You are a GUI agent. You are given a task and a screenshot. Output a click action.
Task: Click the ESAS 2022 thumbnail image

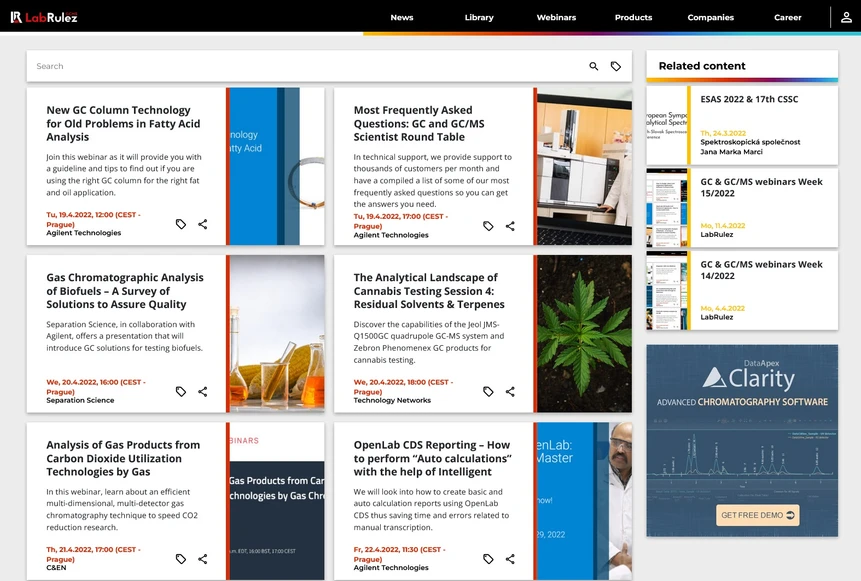click(667, 125)
